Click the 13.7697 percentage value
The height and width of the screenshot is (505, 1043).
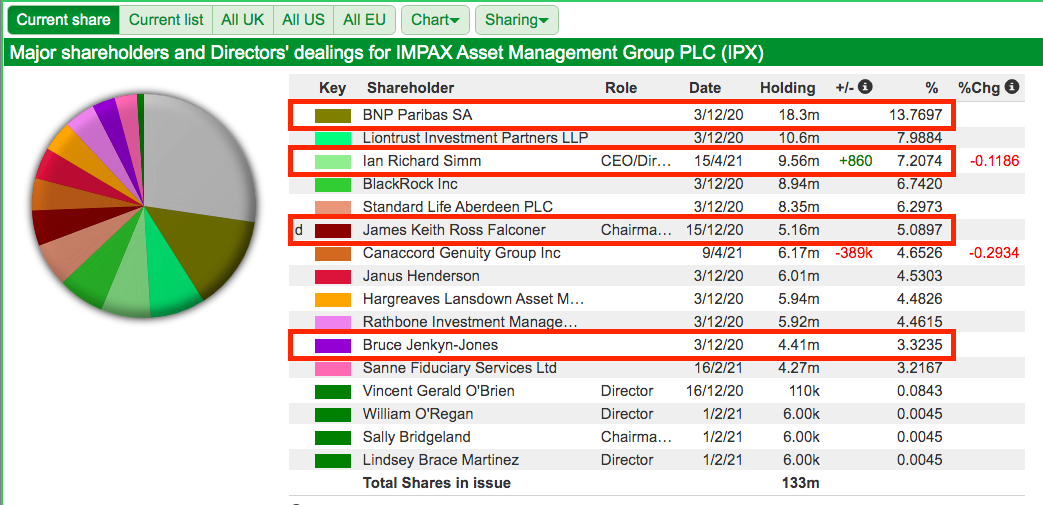click(x=915, y=115)
